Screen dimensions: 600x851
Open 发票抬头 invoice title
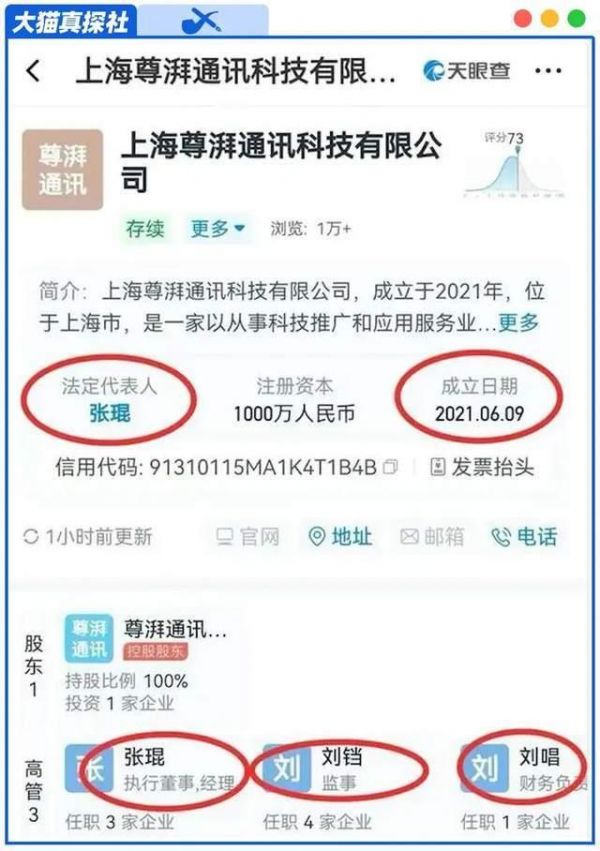[482, 467]
